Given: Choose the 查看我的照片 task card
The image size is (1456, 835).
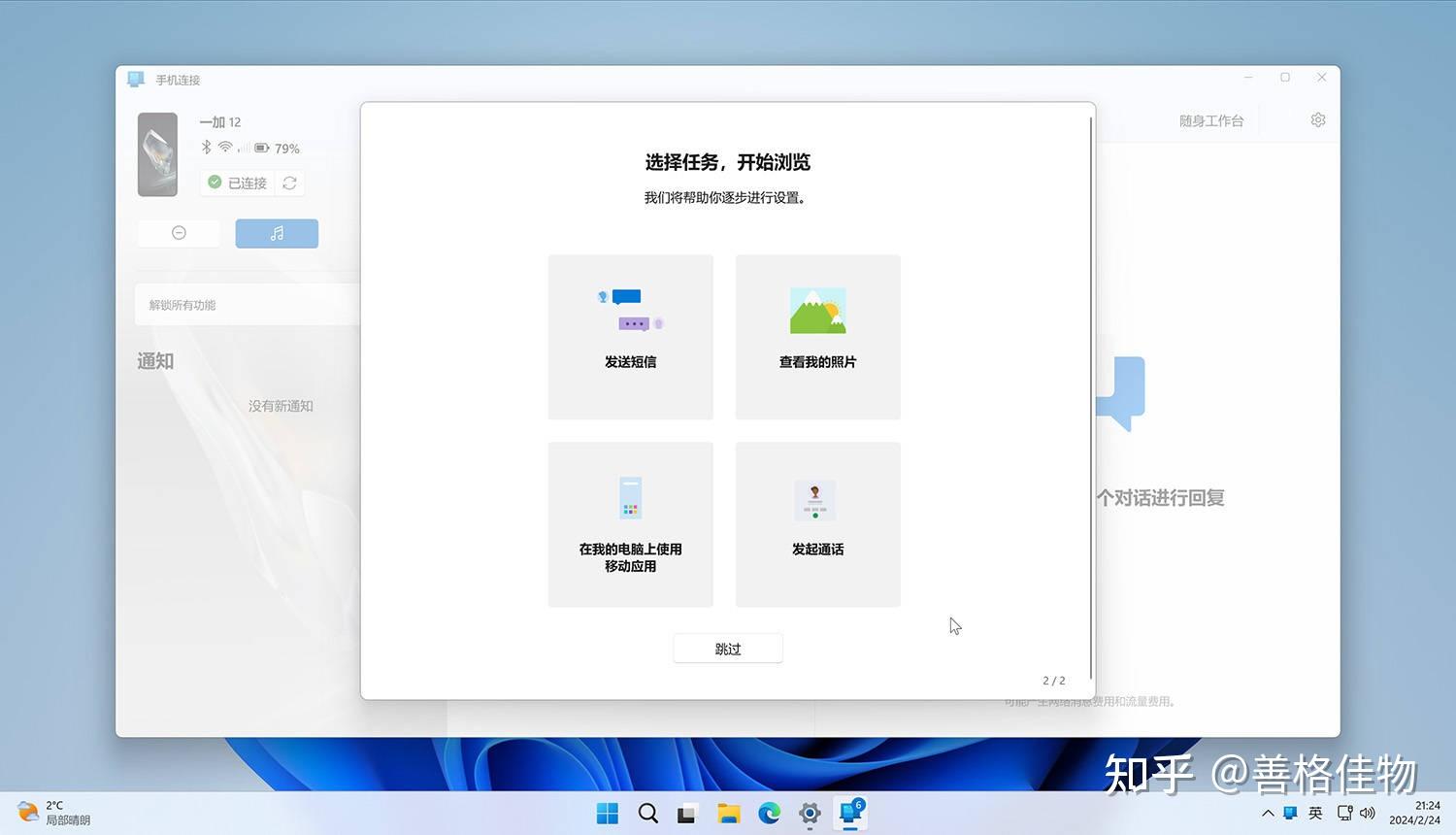Looking at the screenshot, I should coord(818,337).
